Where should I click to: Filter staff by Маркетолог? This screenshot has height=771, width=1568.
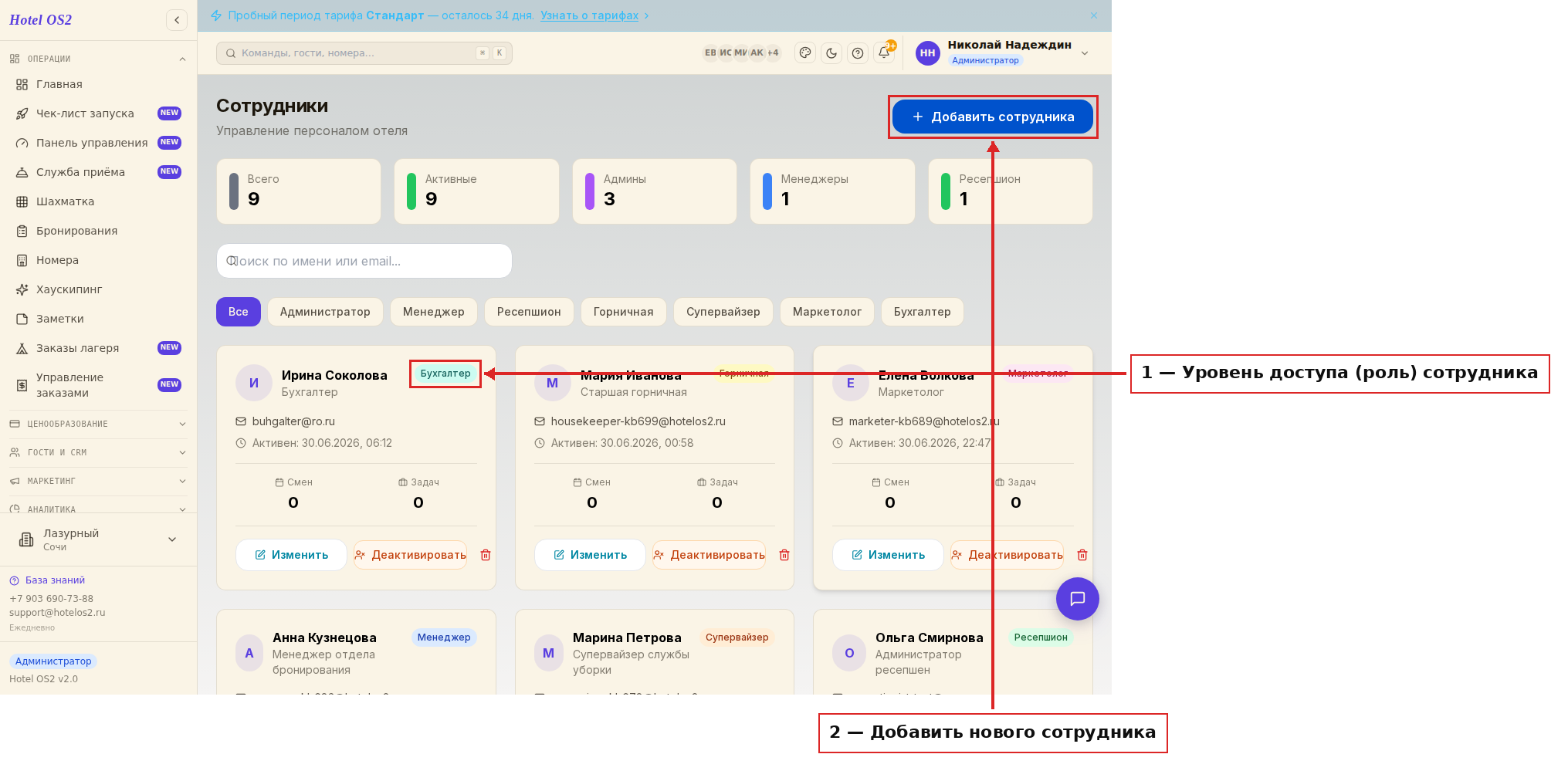tap(827, 312)
